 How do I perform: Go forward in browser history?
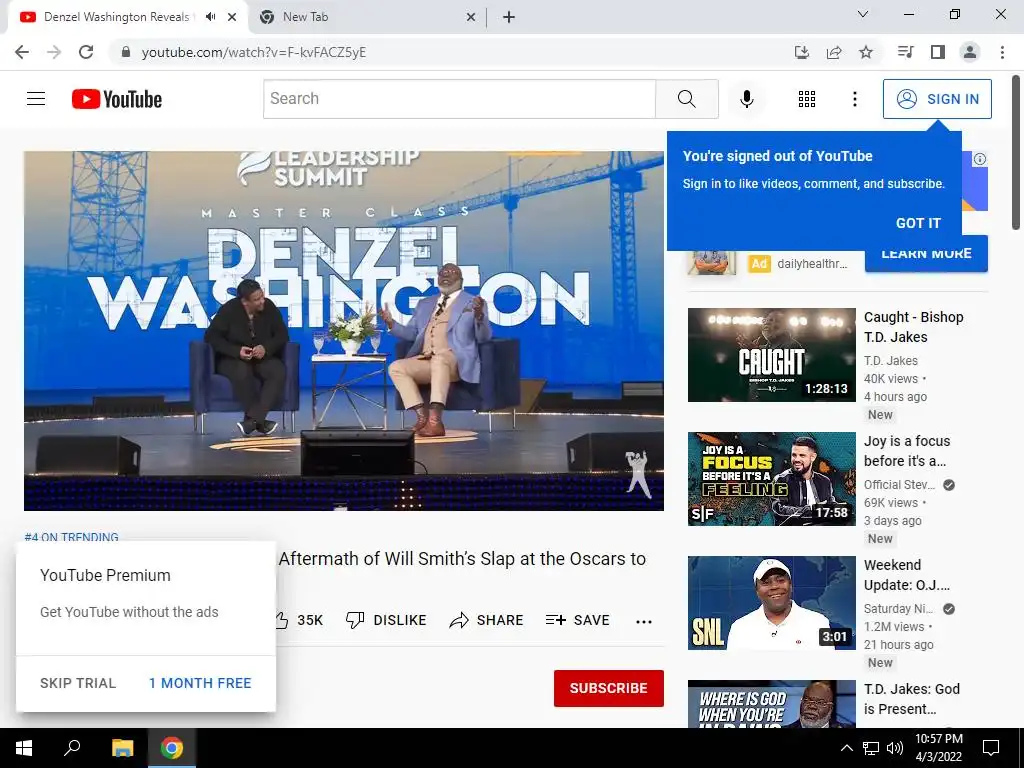click(x=54, y=52)
